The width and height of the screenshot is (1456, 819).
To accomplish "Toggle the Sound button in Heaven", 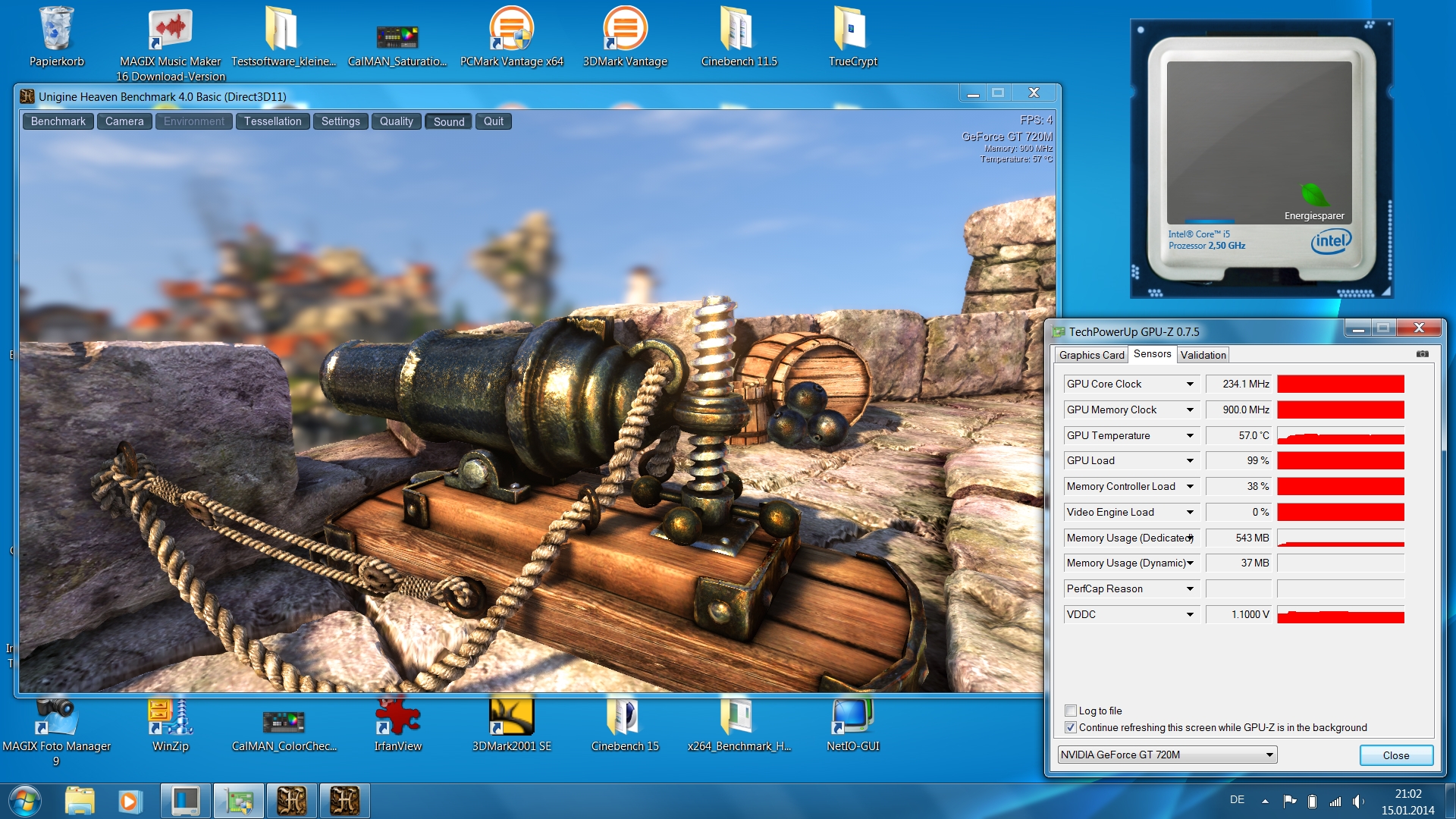I will tap(449, 121).
